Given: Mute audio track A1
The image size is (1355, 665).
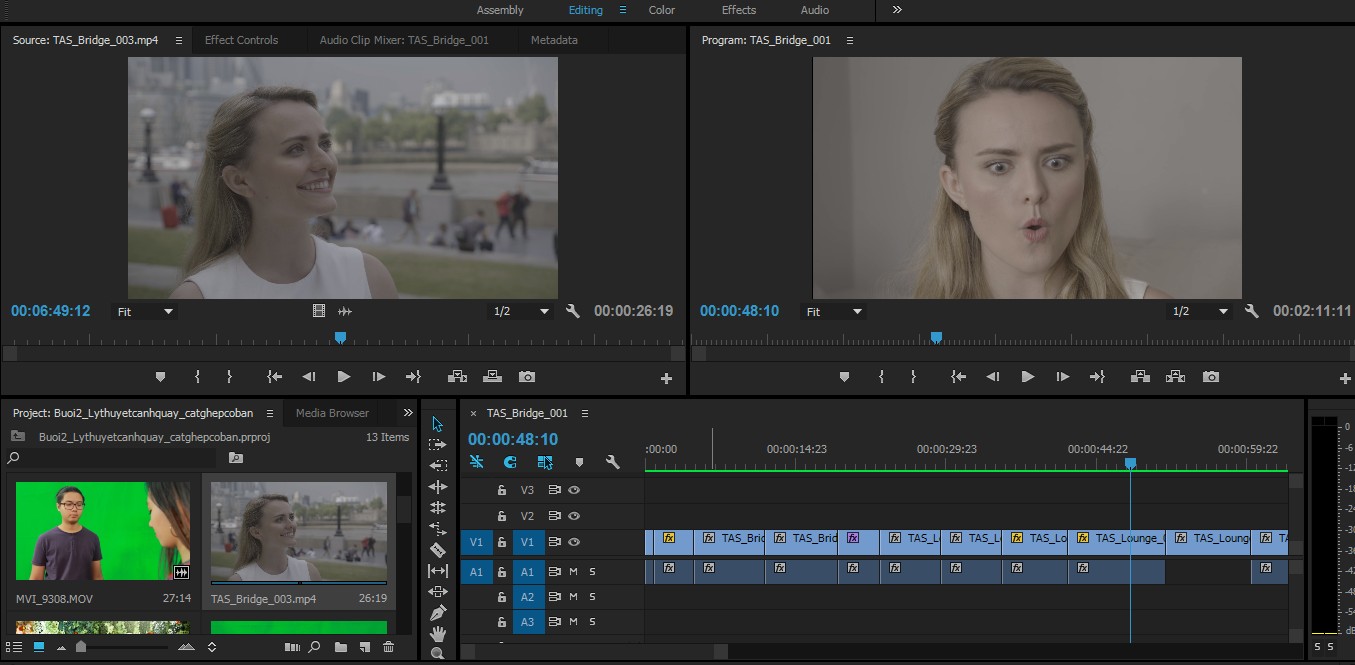Looking at the screenshot, I should click(x=574, y=572).
